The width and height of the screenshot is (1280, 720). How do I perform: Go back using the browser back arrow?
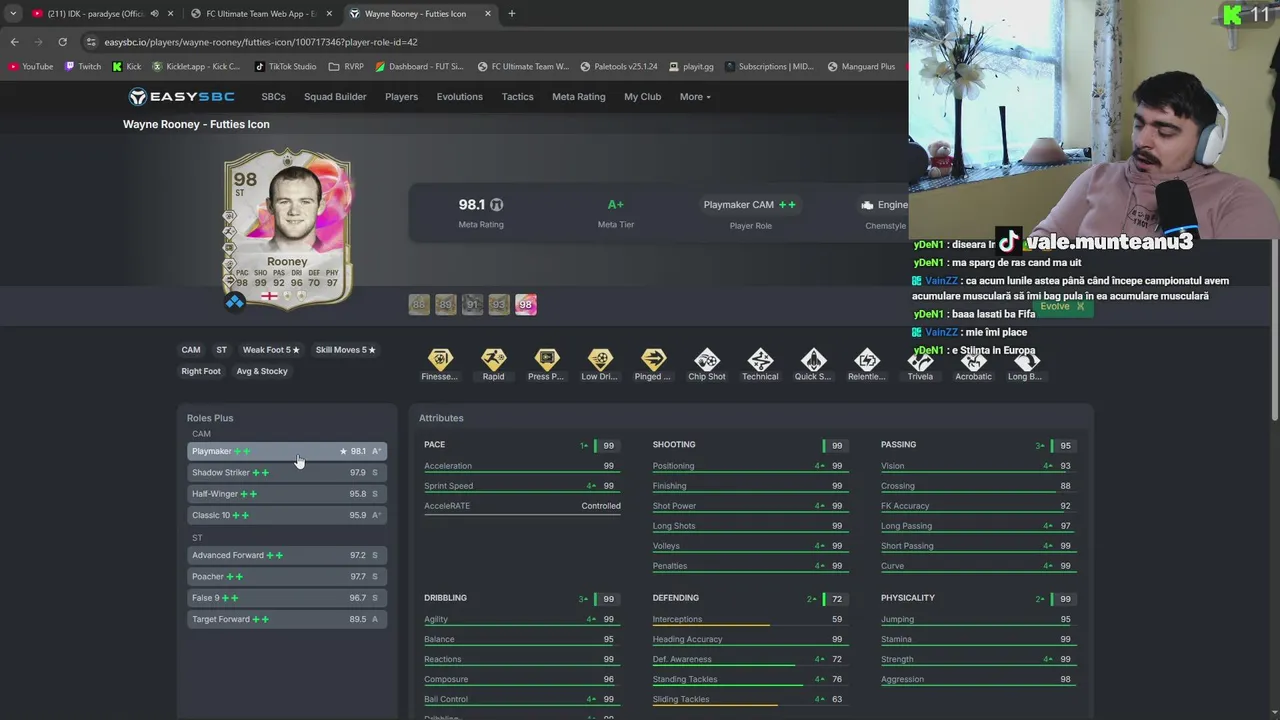pos(14,42)
